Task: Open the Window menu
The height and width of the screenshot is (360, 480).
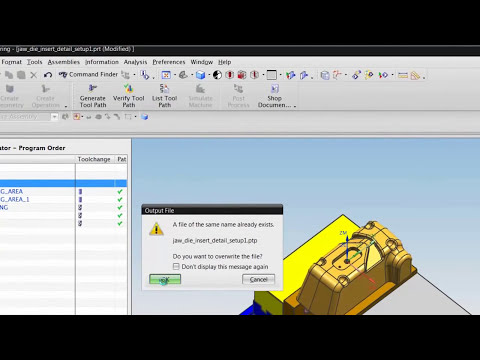Action: (202, 62)
